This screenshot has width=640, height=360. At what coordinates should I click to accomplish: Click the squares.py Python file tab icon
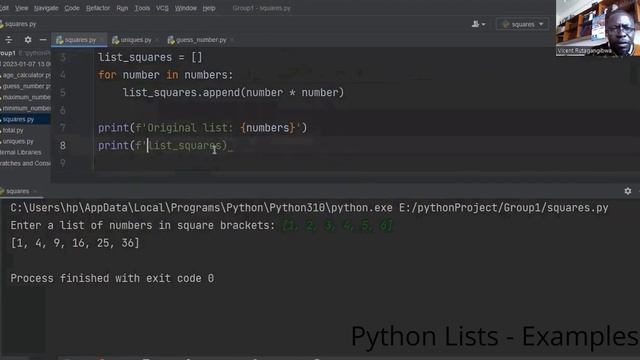tap(60, 40)
